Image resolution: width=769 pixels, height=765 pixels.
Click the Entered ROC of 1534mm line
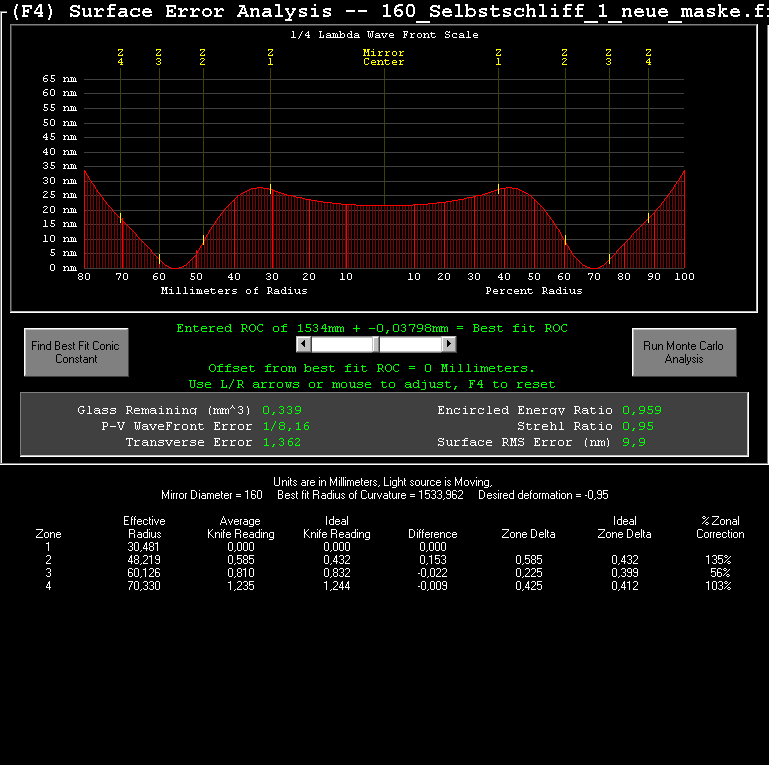pyautogui.click(x=372, y=328)
